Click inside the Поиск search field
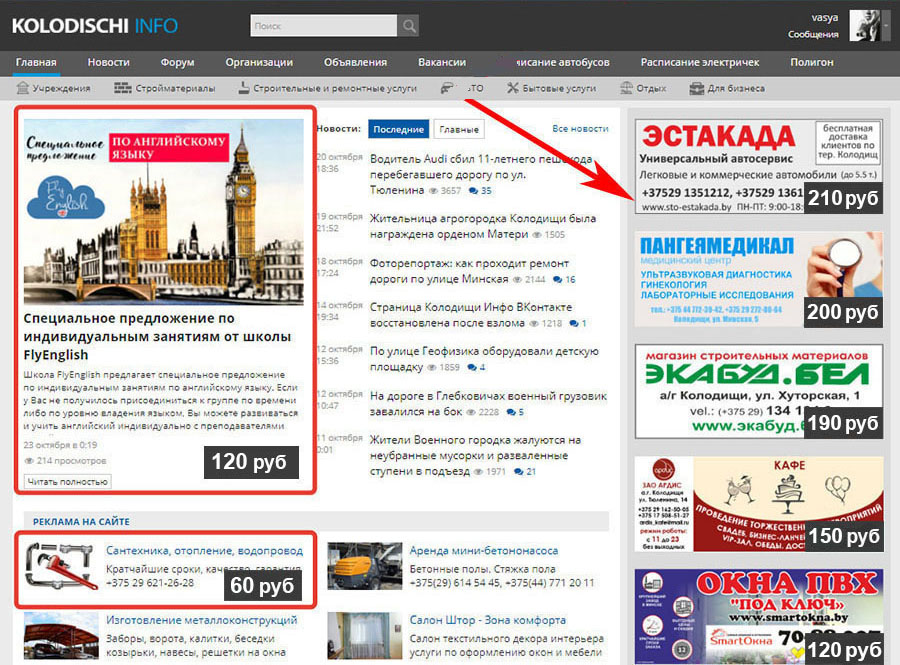 click(324, 26)
